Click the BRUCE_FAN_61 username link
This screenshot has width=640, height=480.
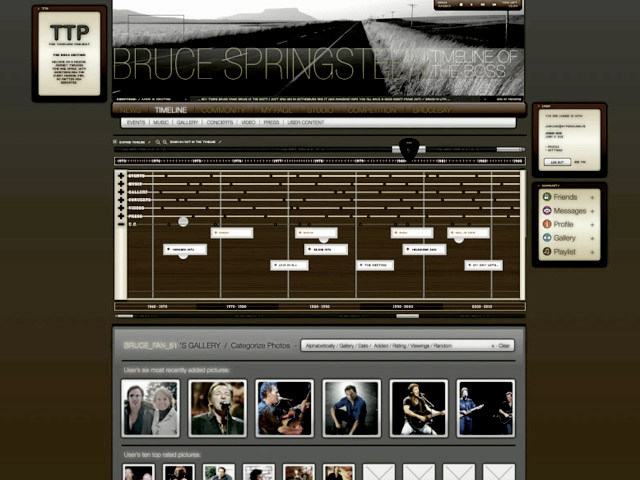point(150,346)
